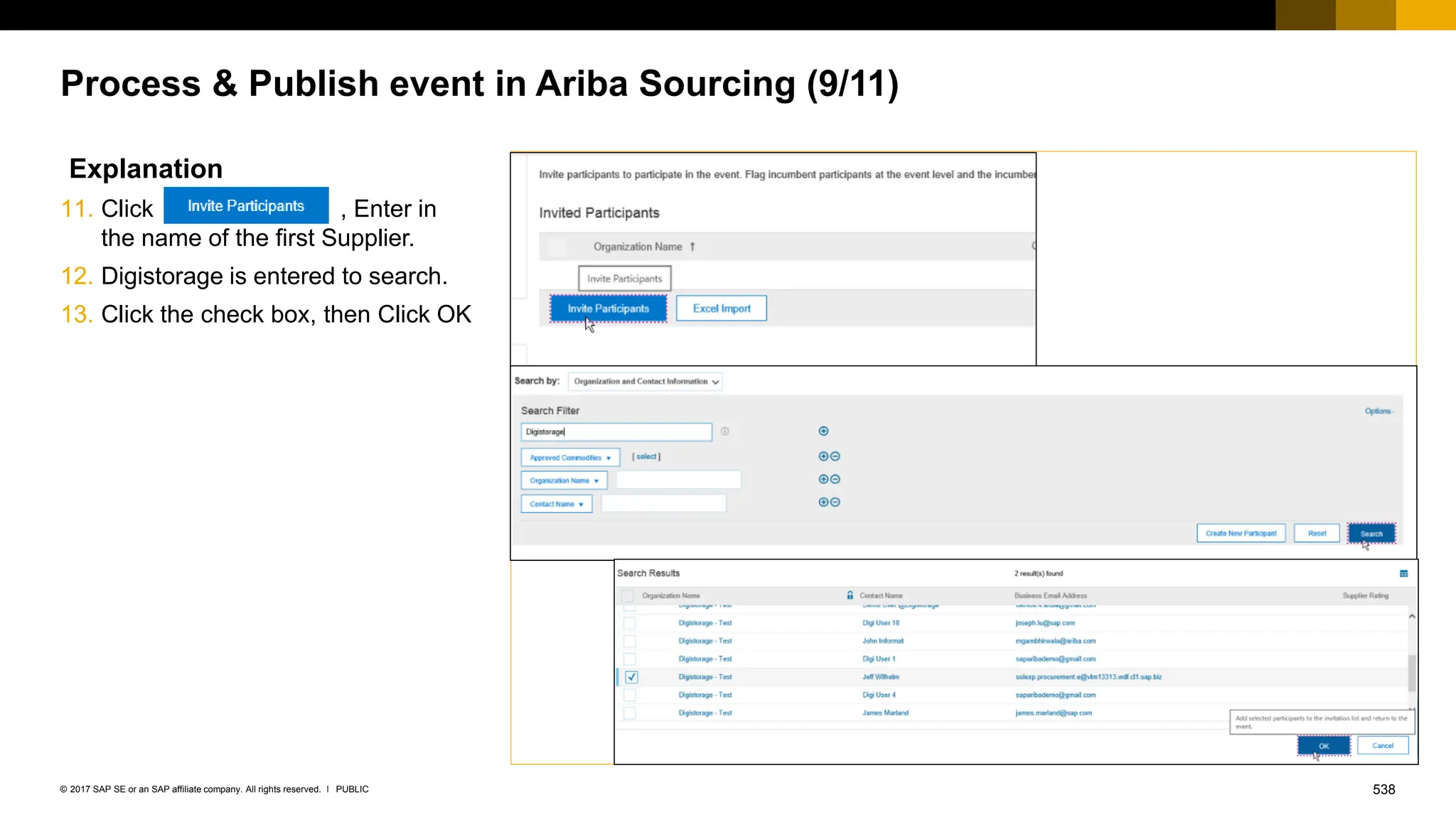
Task: Open Digistorage - Test link in John Informat row
Action: [705, 641]
